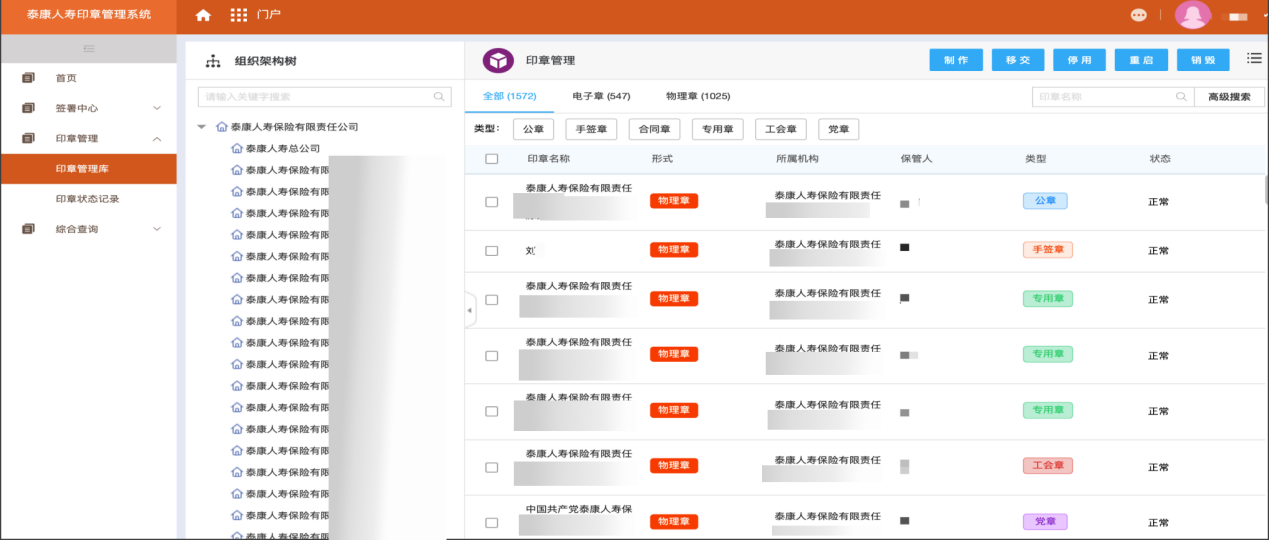Collapse the tree panel with the splitter arrow

470,310
